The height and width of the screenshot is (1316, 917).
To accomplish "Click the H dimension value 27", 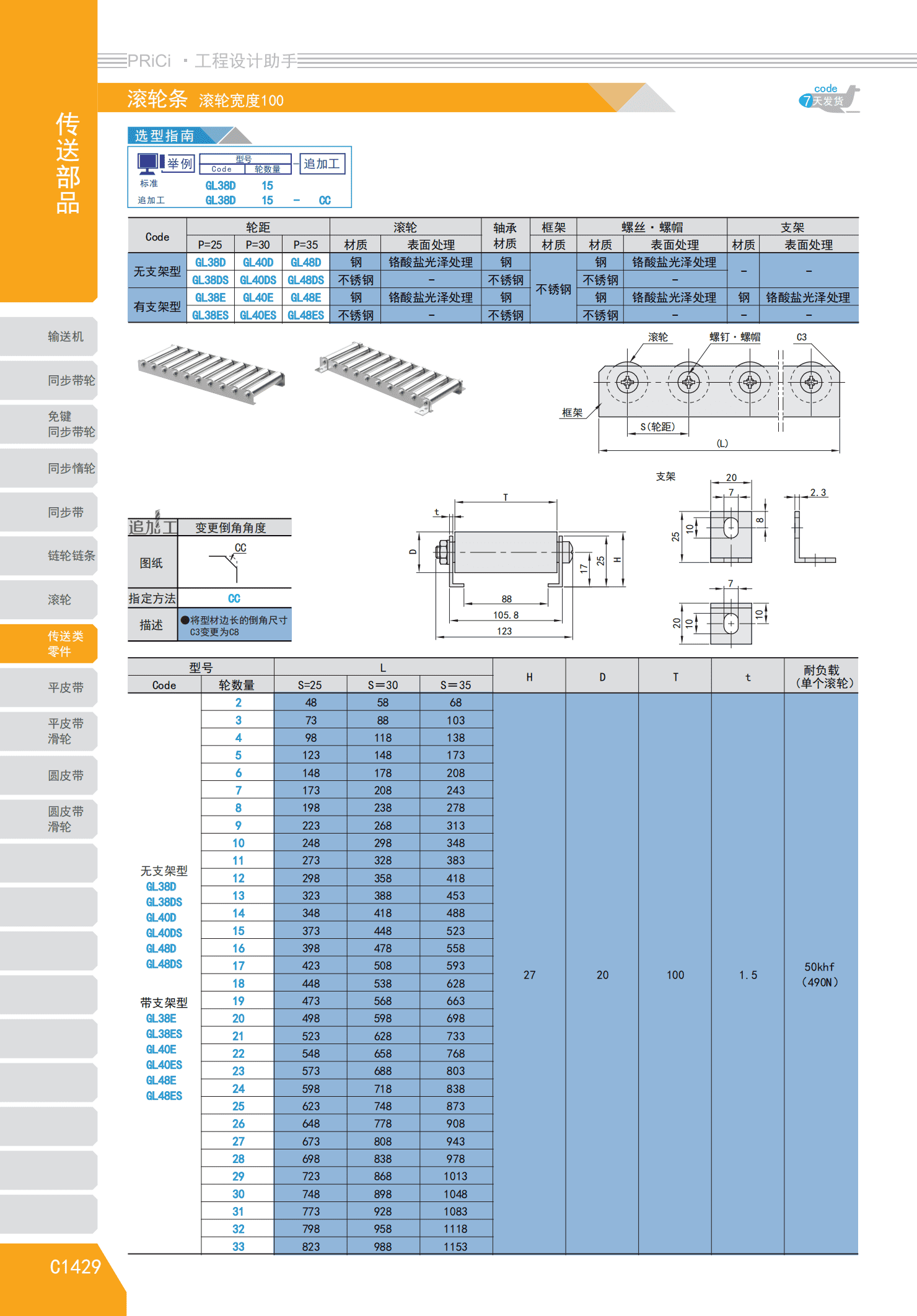I will 530,975.
